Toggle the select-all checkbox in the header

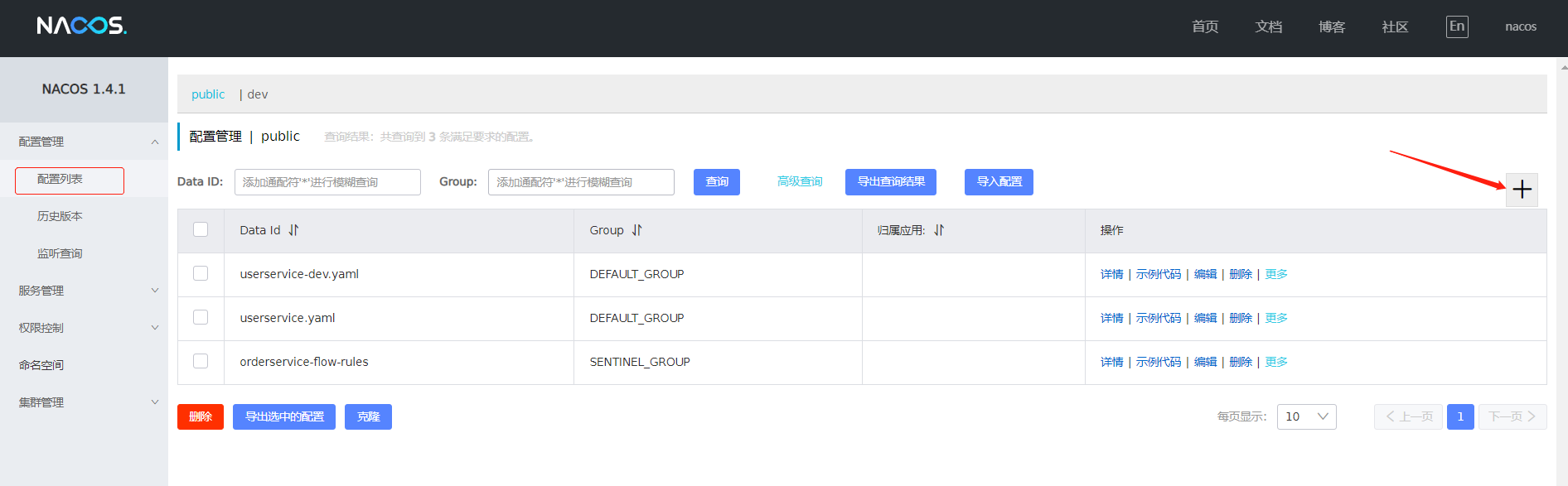[x=201, y=229]
